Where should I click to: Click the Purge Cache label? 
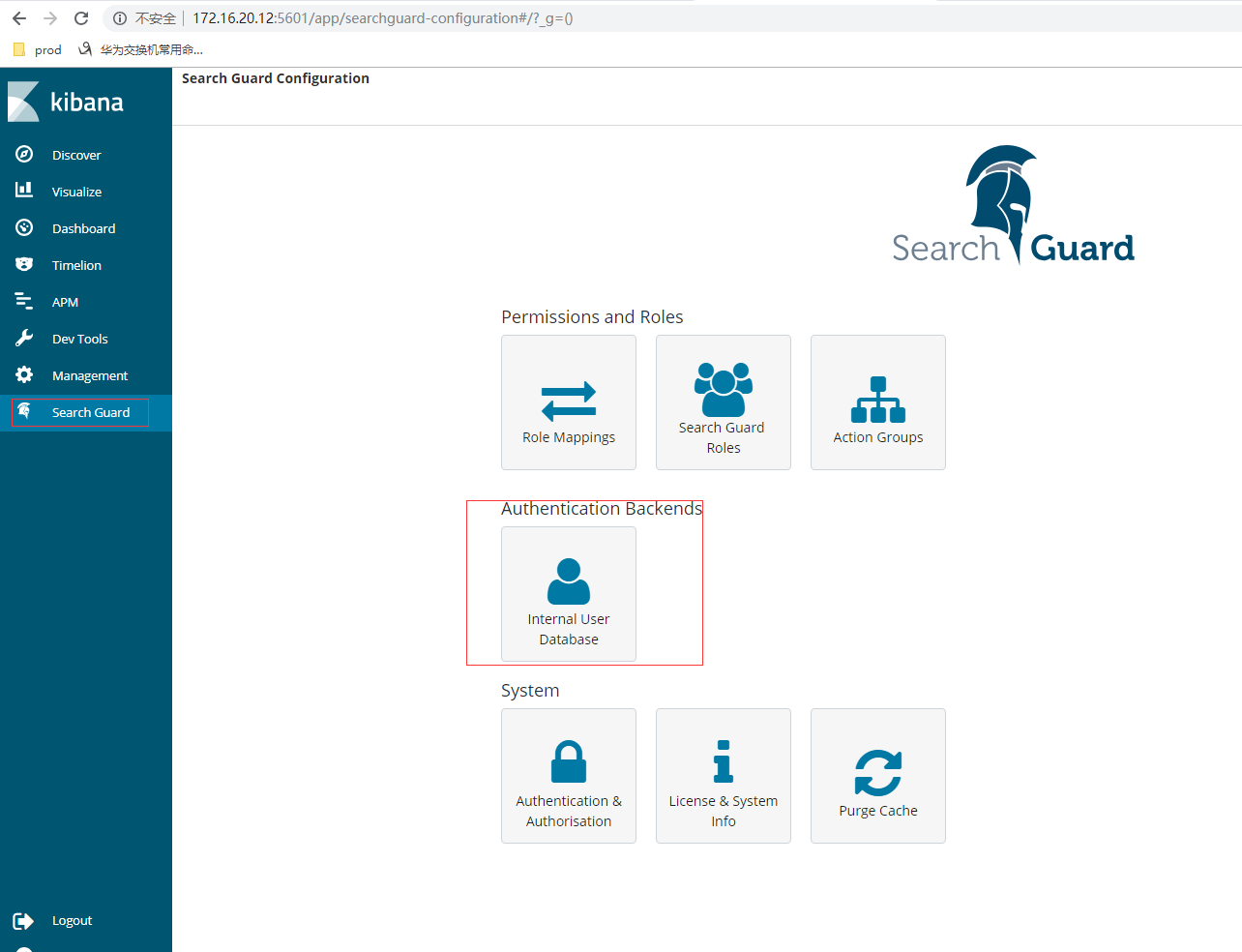[878, 811]
